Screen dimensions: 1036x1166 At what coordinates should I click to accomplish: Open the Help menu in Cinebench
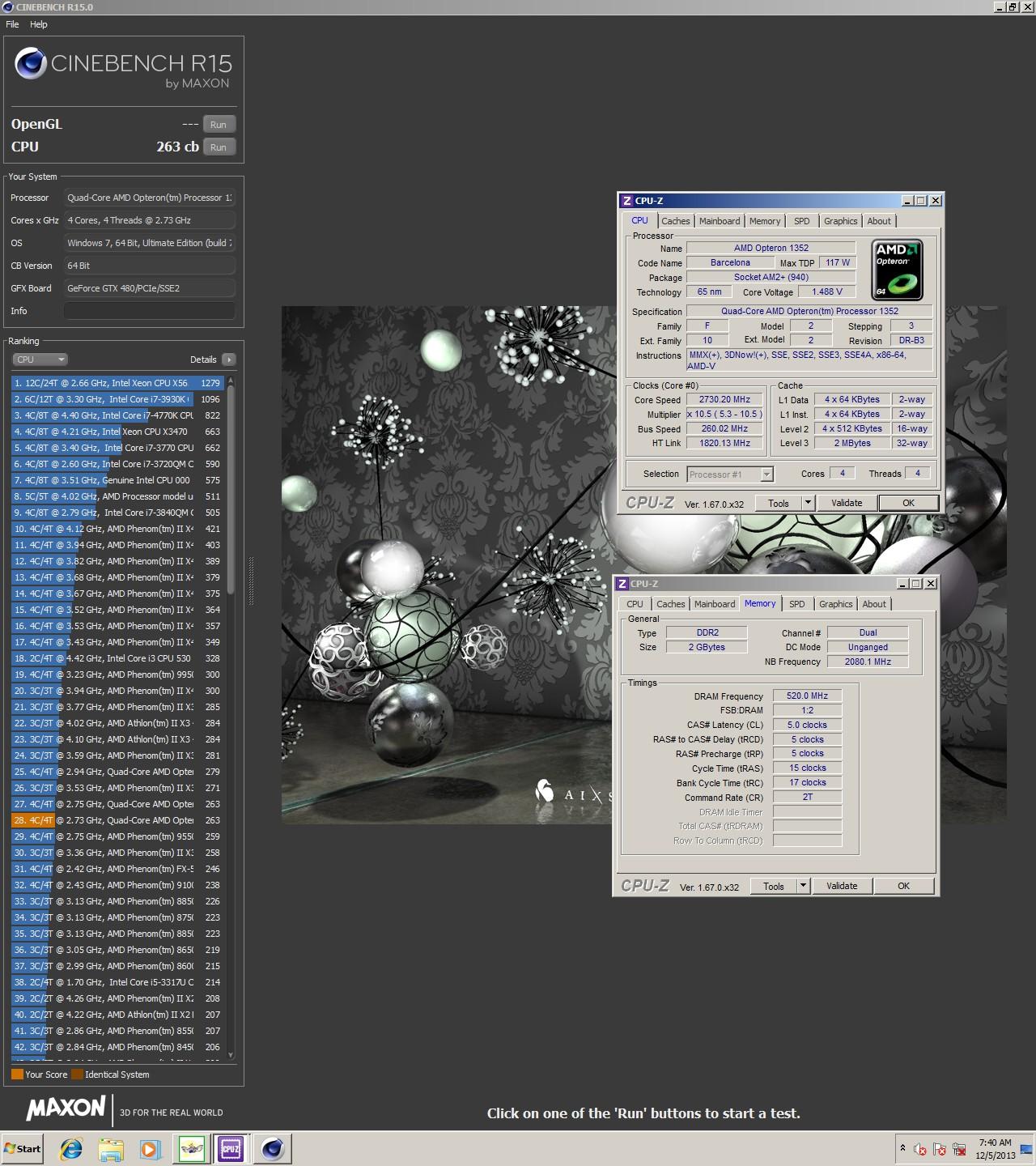coord(39,24)
